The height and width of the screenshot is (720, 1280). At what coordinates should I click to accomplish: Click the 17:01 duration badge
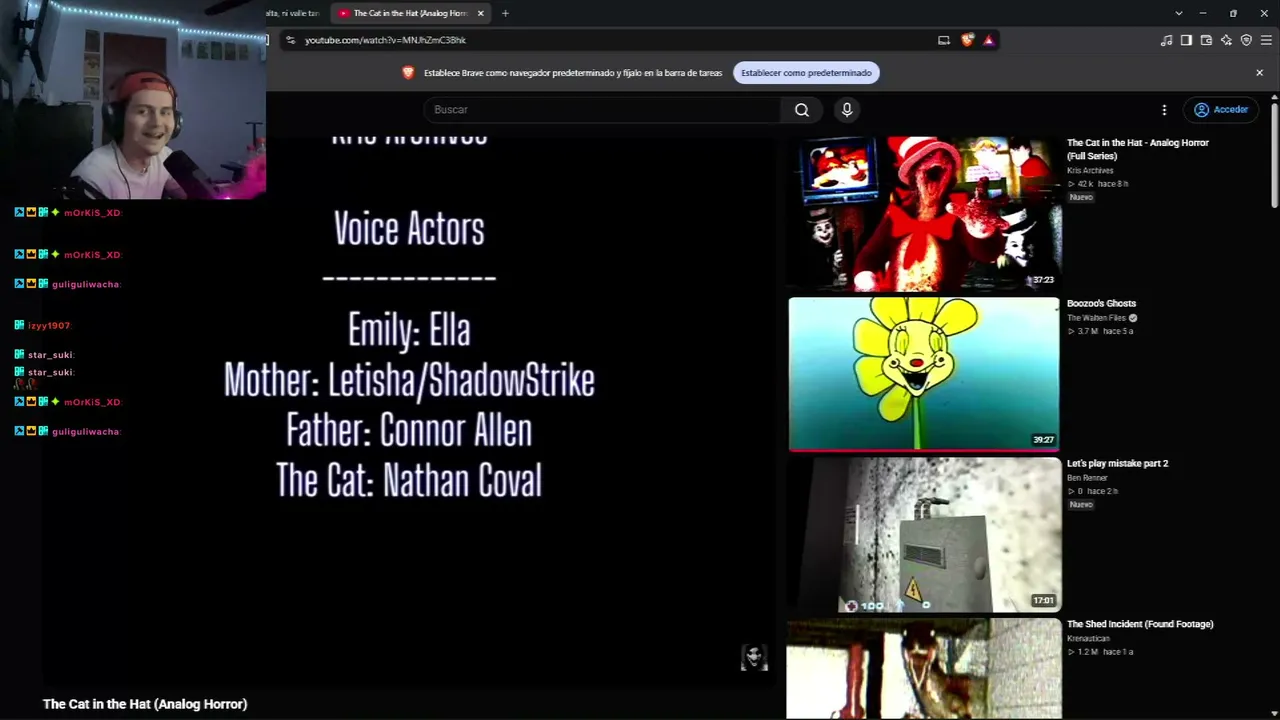pos(1043,601)
